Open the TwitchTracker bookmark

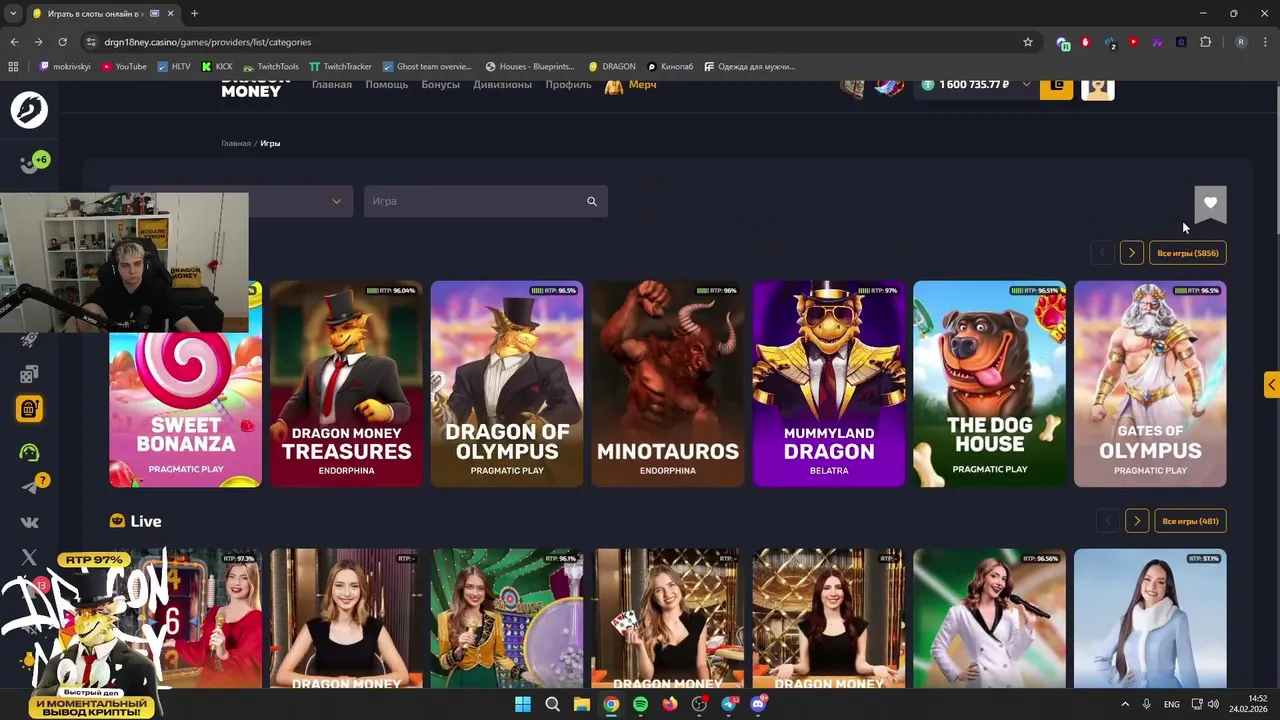click(340, 67)
